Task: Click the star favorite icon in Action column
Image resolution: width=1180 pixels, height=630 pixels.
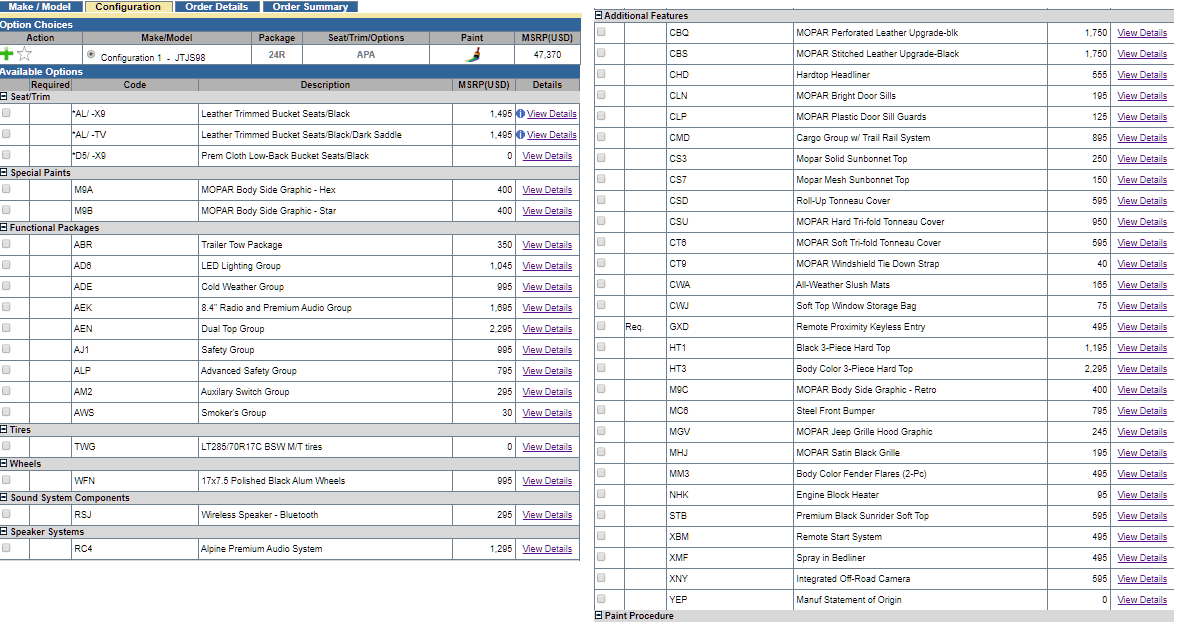Action: coord(25,54)
